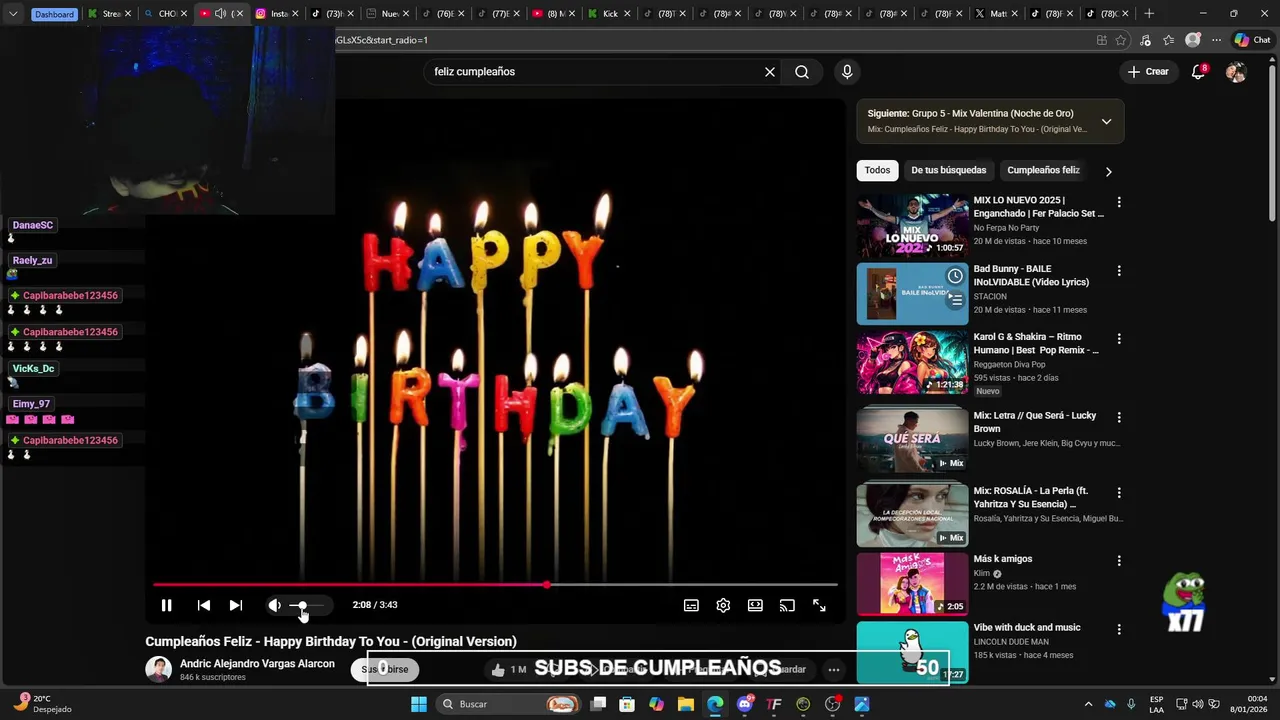Open 'Mix: Letra // Que Será' title

click(1035, 422)
